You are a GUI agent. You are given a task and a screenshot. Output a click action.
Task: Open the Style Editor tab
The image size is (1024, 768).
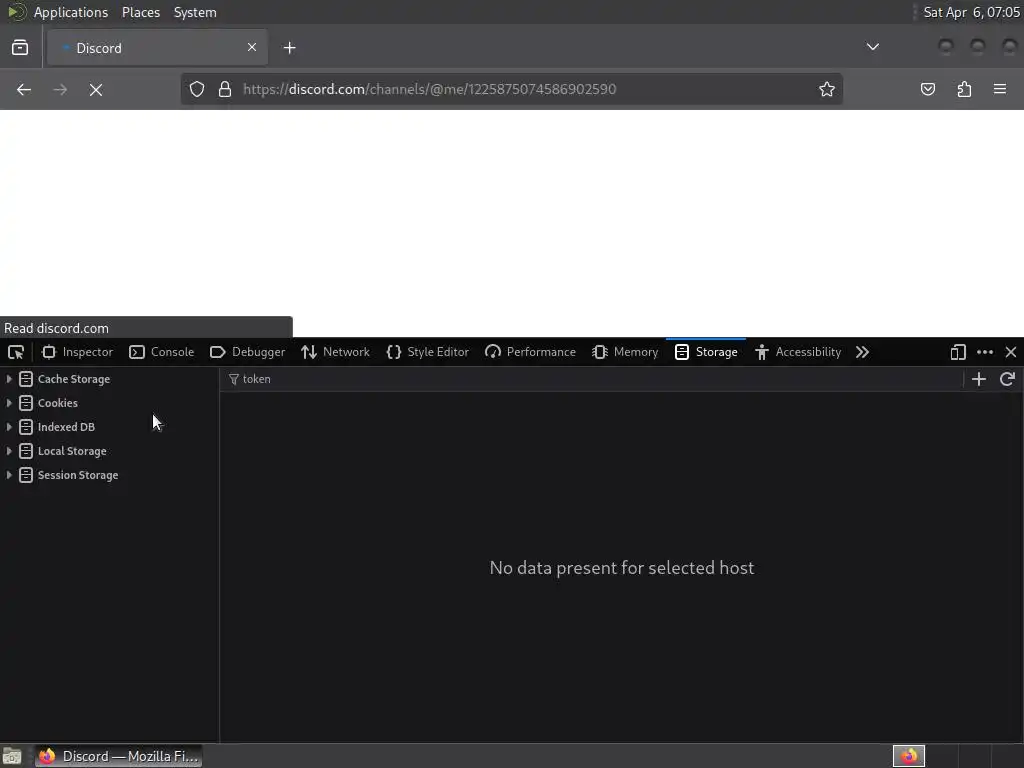(428, 352)
